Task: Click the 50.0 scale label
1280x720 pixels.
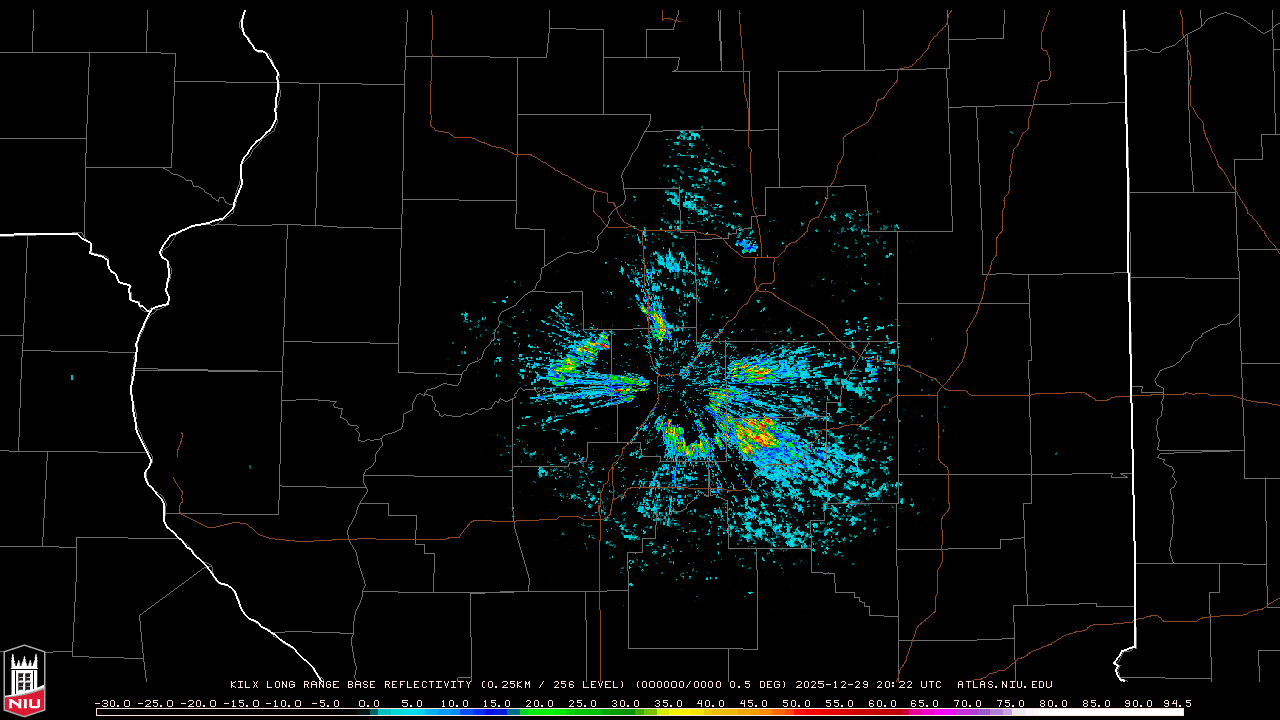Action: 798,703
